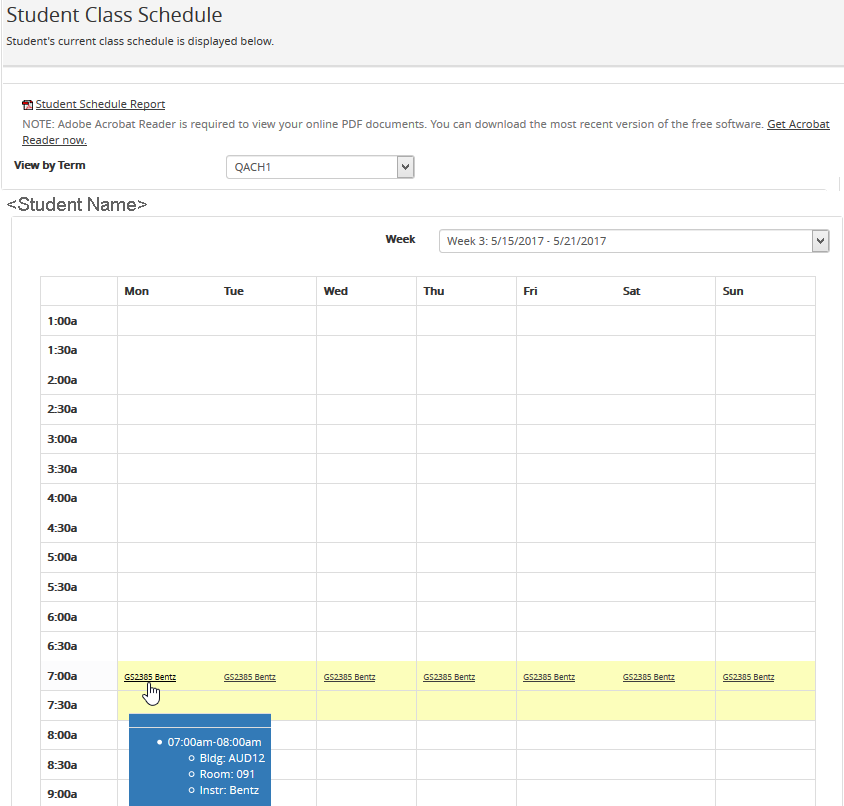844x806 pixels.
Task: Open Tuesday's GS2385 Bentz class link
Action: coord(249,676)
